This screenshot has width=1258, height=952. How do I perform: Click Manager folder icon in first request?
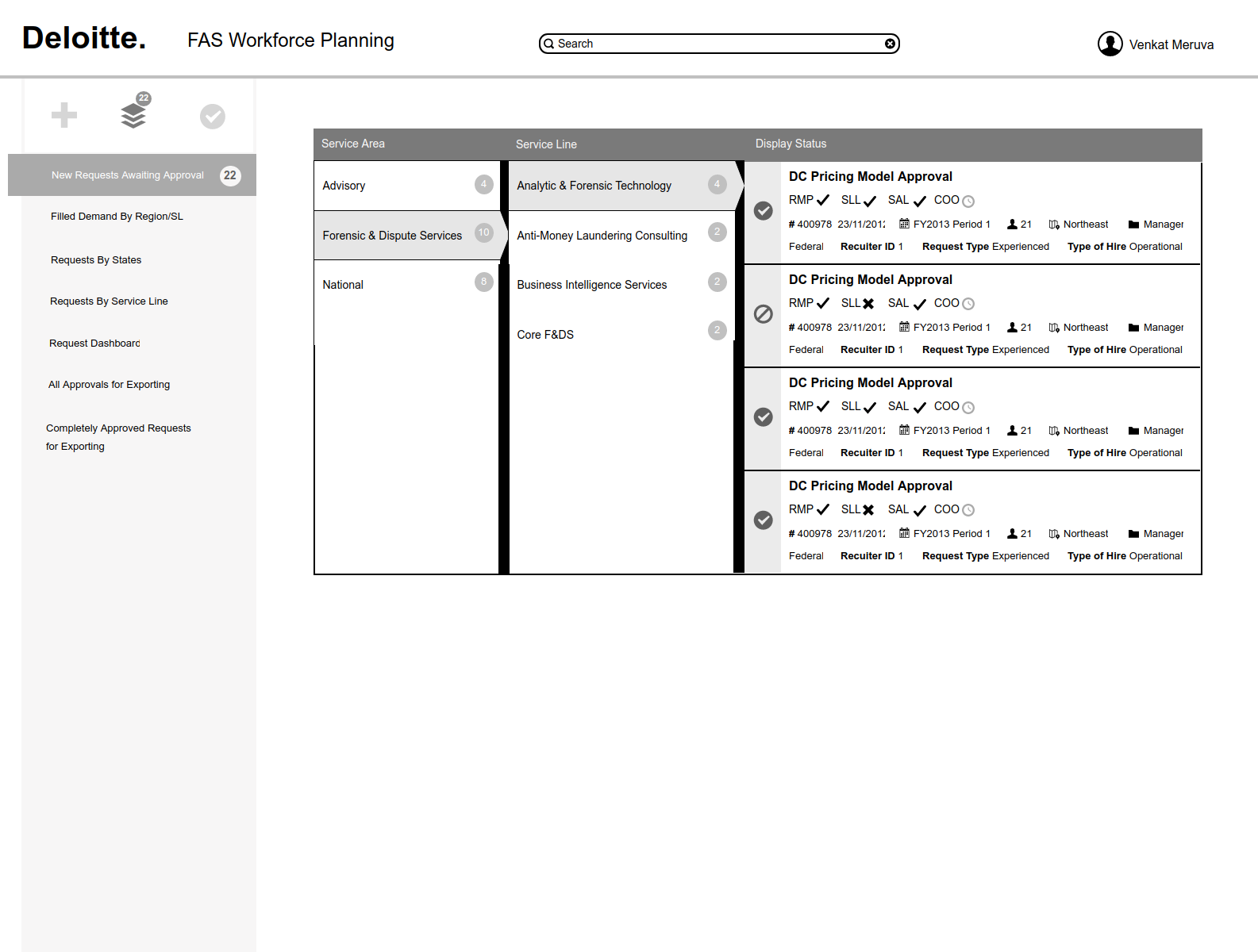[1133, 225]
